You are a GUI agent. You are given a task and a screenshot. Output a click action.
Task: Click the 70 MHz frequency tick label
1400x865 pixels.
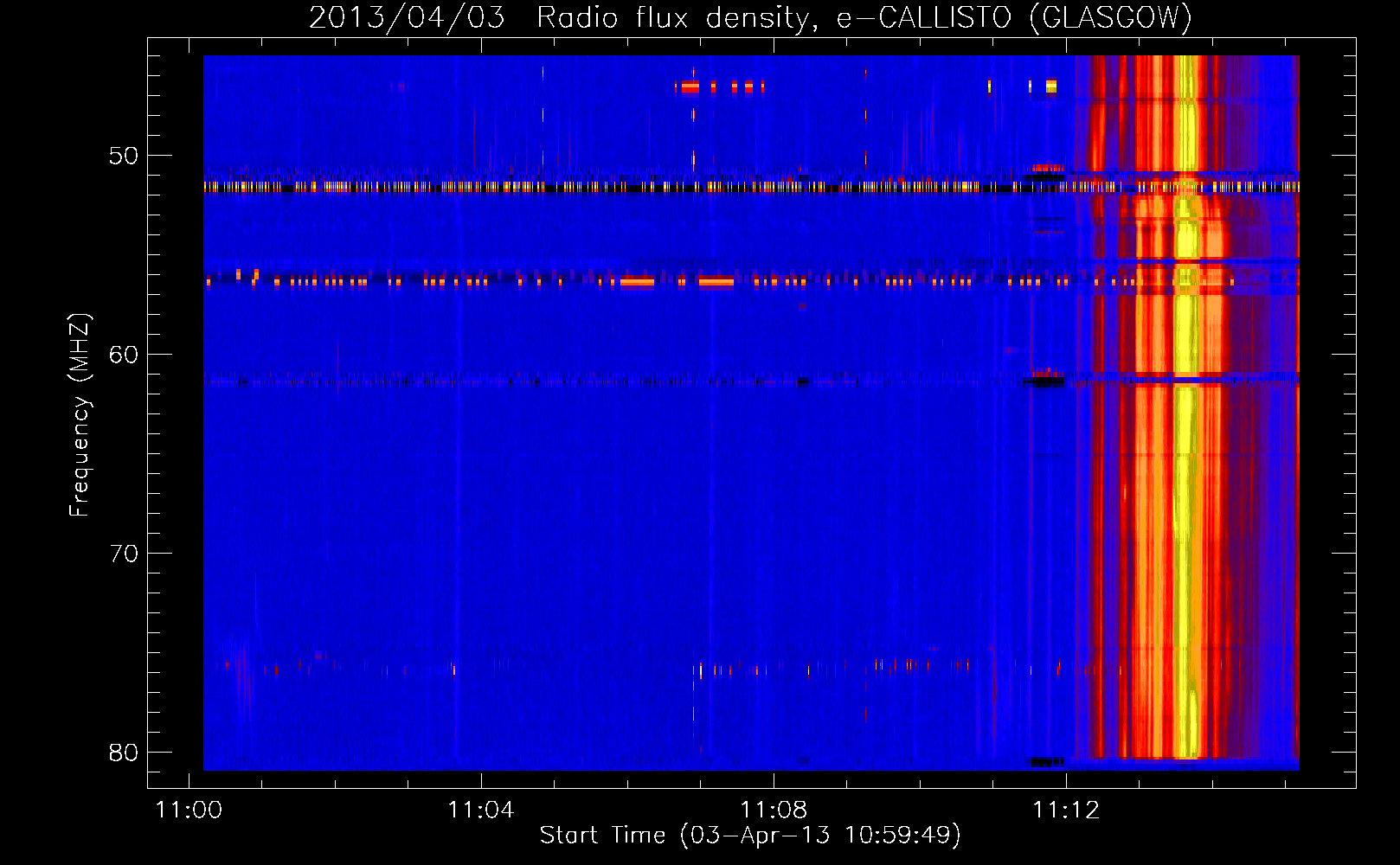click(x=123, y=554)
